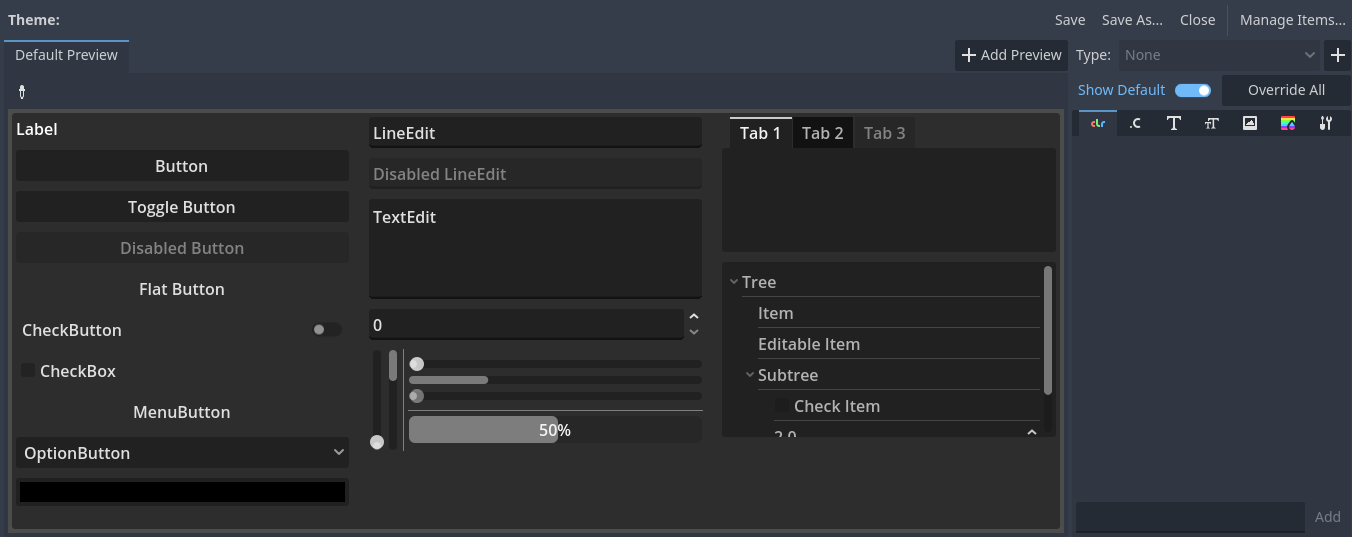1352x537 pixels.
Task: Click the black color picker button
Action: click(x=182, y=492)
